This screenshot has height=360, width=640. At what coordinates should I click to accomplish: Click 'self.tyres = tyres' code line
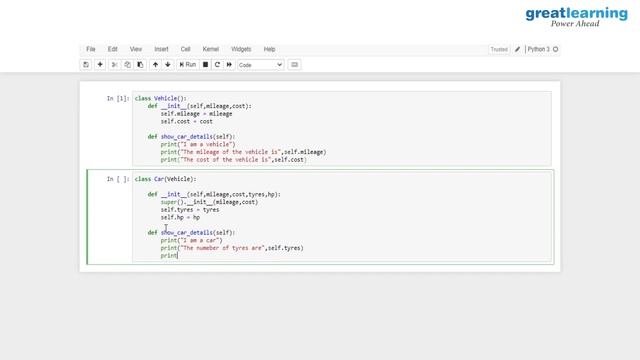click(190, 210)
